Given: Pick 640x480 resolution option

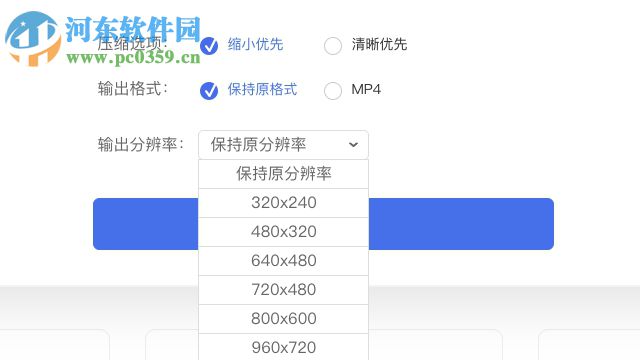Looking at the screenshot, I should (283, 261).
